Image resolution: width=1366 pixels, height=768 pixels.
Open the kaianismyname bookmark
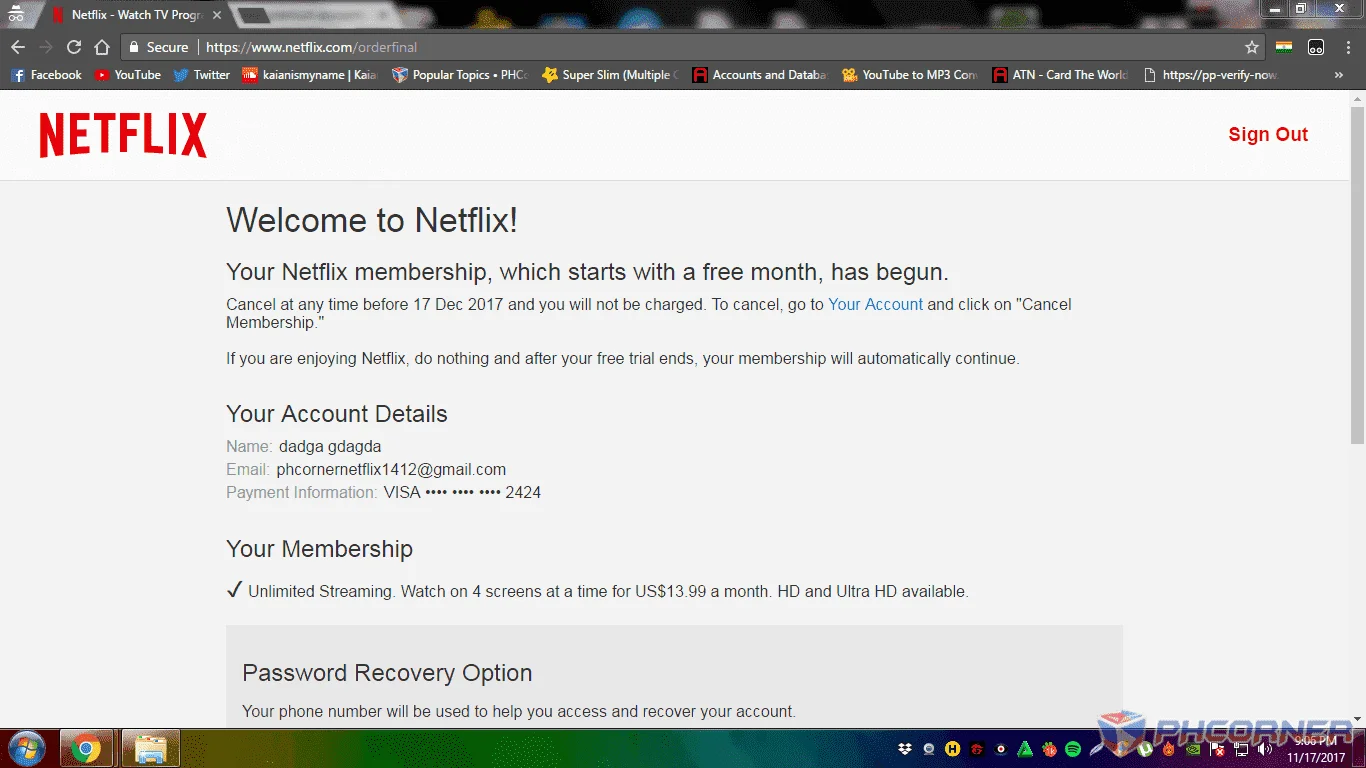tap(310, 75)
